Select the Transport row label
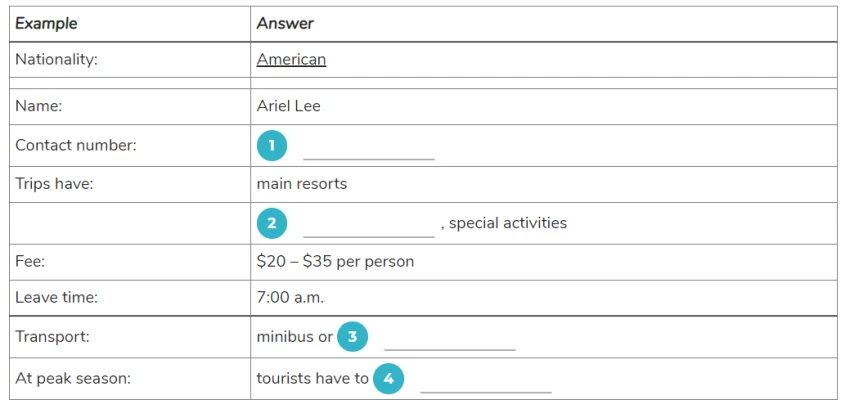850x409 pixels. [52, 336]
